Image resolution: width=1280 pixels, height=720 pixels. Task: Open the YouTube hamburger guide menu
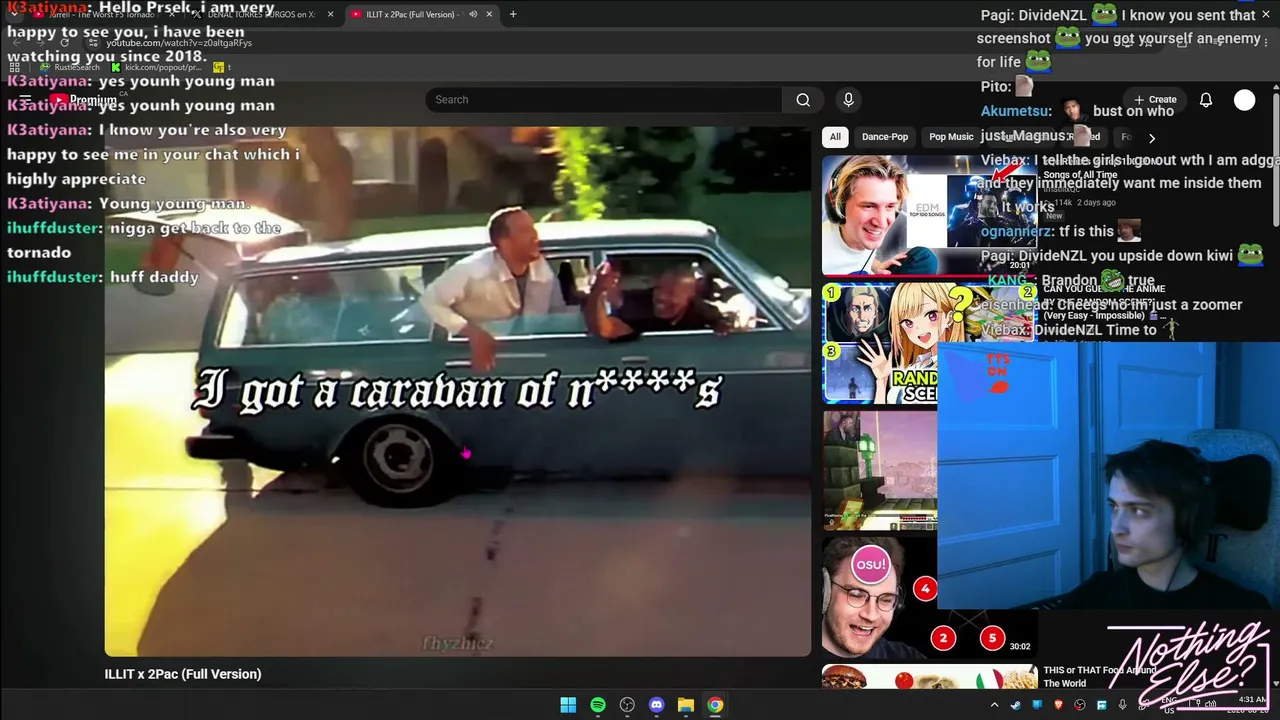[x=26, y=100]
